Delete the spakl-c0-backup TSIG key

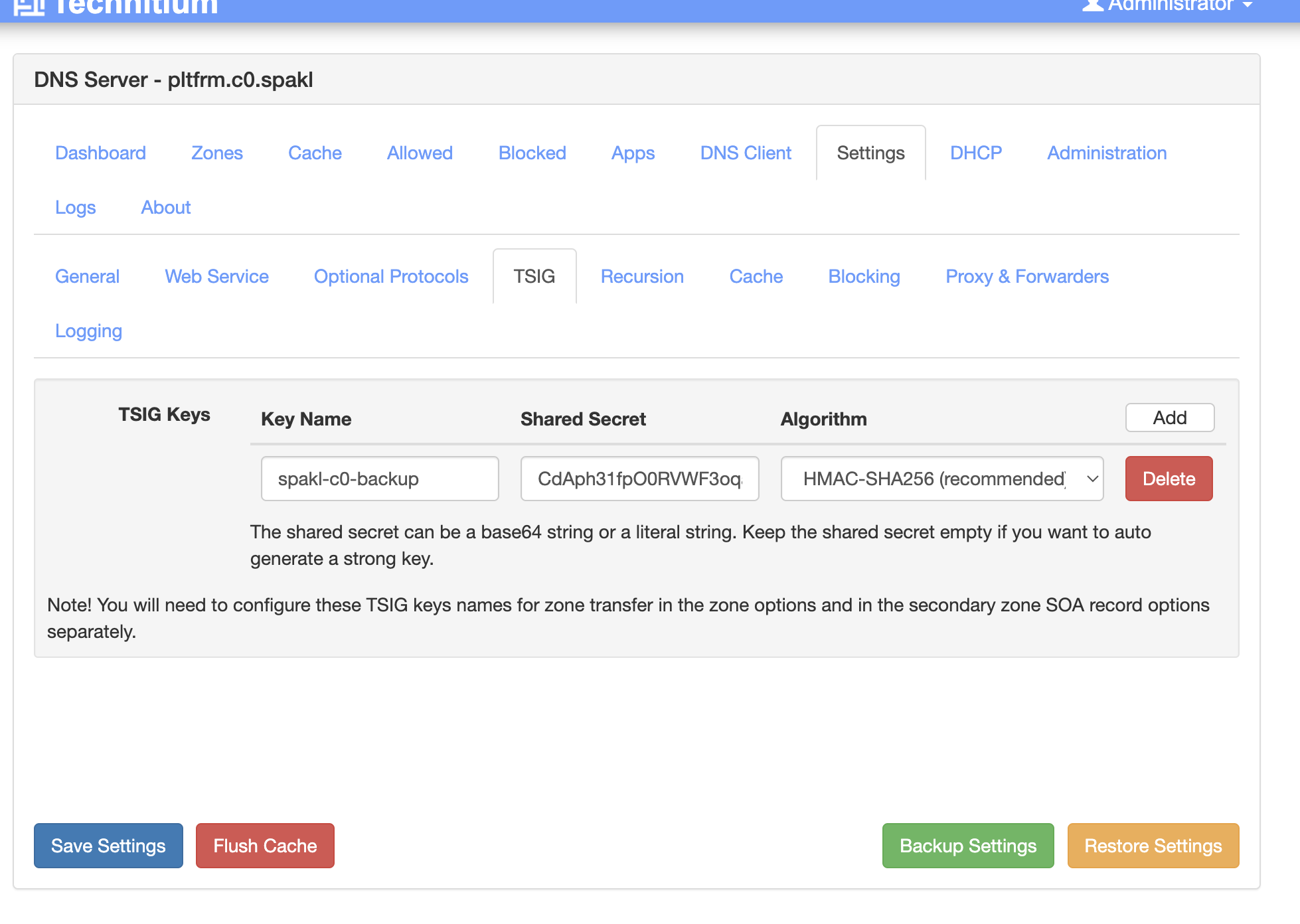[1168, 479]
